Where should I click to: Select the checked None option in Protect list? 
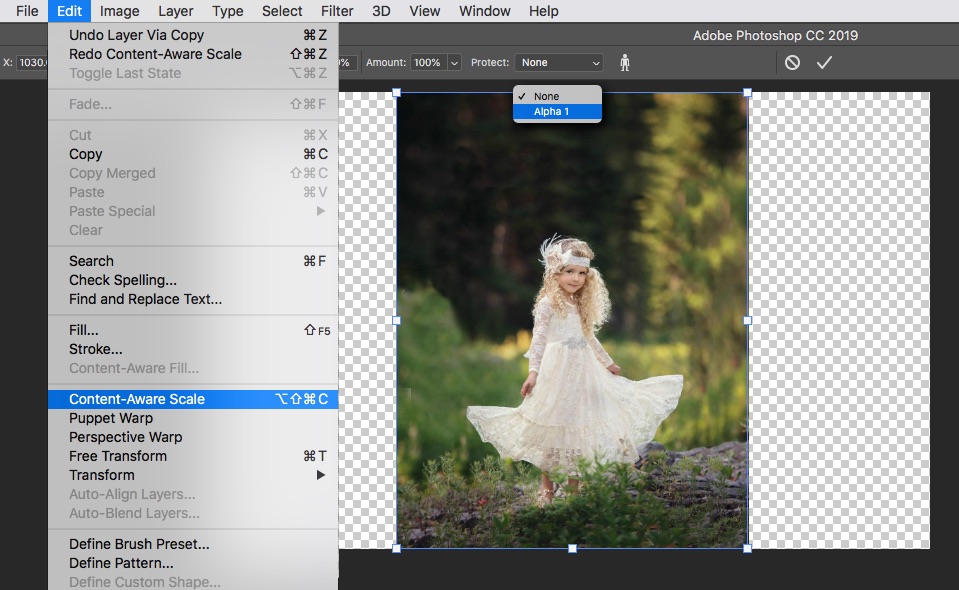point(557,96)
